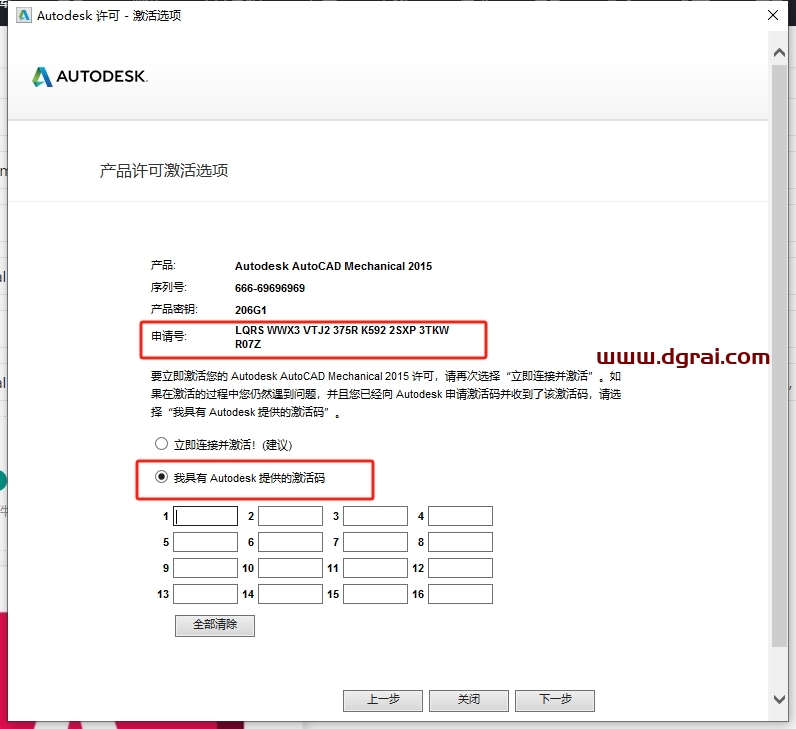This screenshot has width=796, height=729.
Task: Select "立即连接并激活! (建议)" radio option
Action: click(x=161, y=444)
